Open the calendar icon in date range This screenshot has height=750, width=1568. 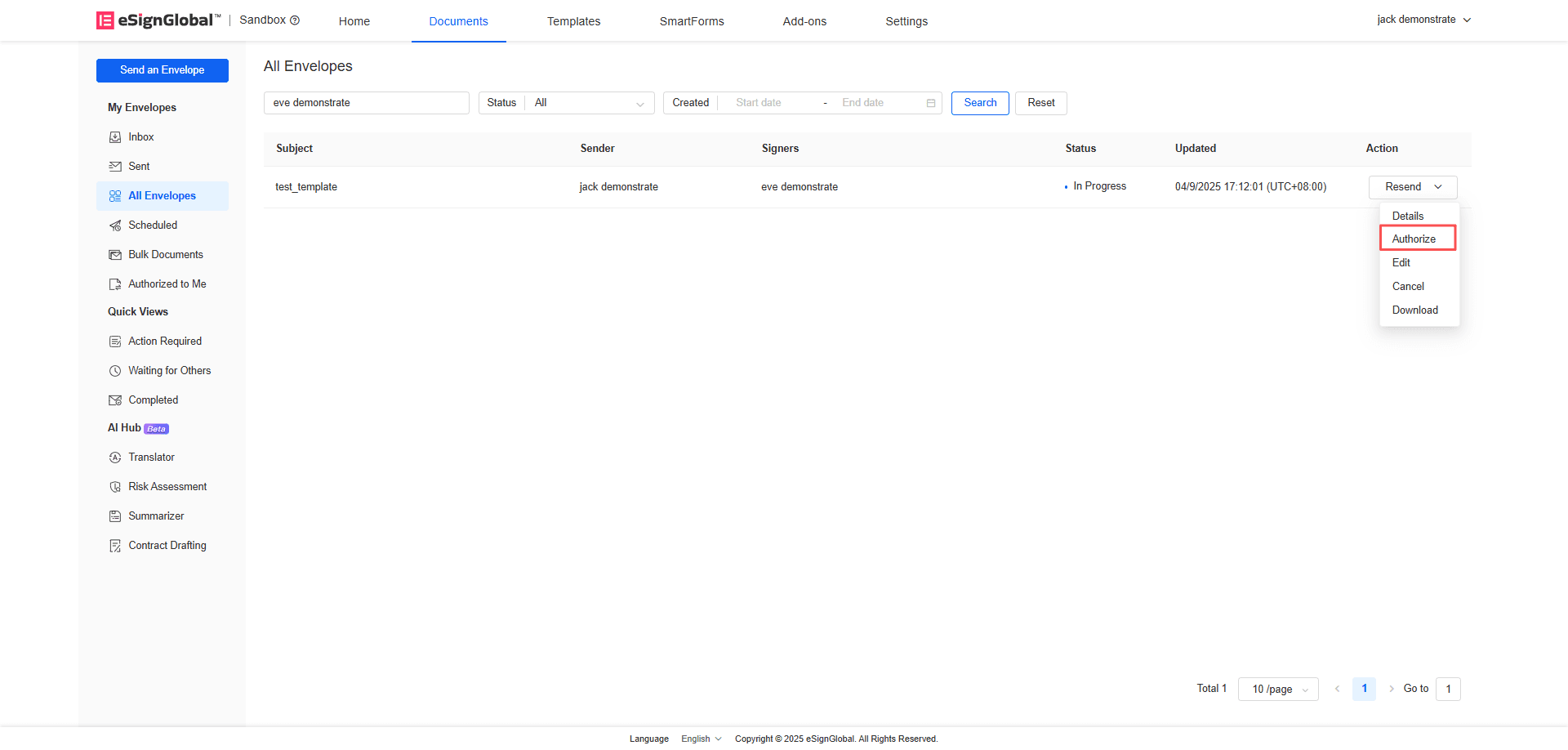[x=930, y=103]
